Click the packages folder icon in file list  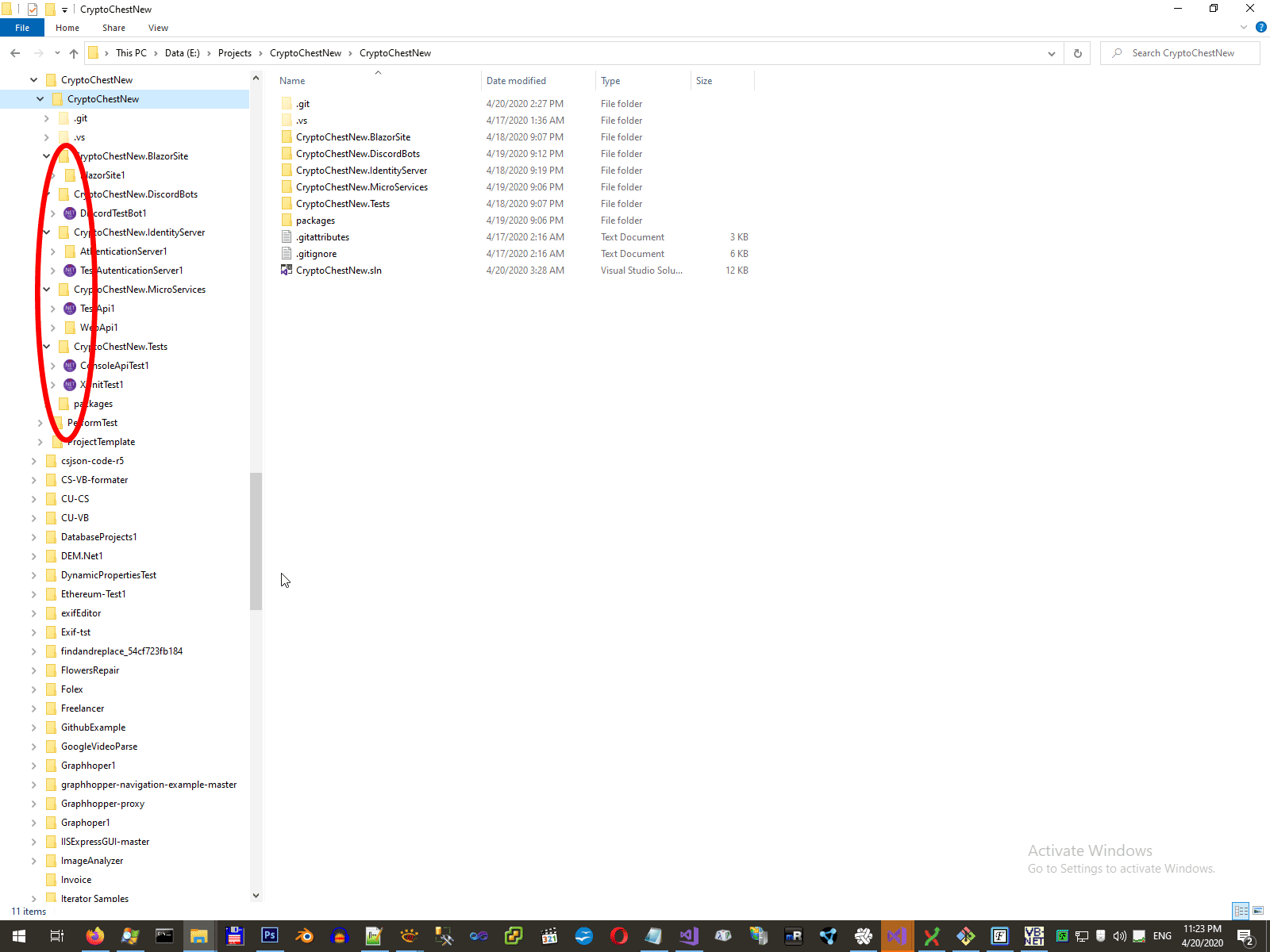pos(287,221)
